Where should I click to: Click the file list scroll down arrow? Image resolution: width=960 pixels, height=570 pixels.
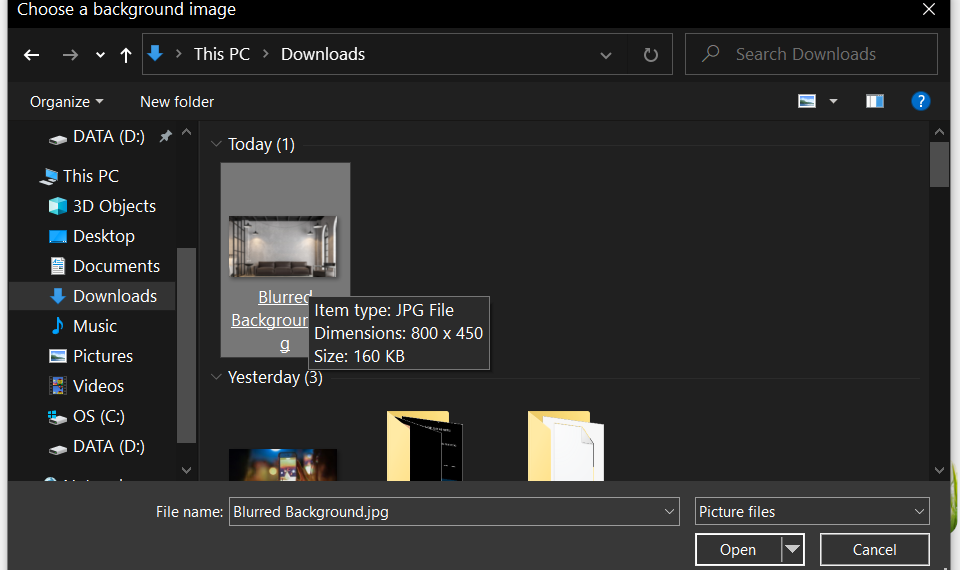tap(939, 470)
